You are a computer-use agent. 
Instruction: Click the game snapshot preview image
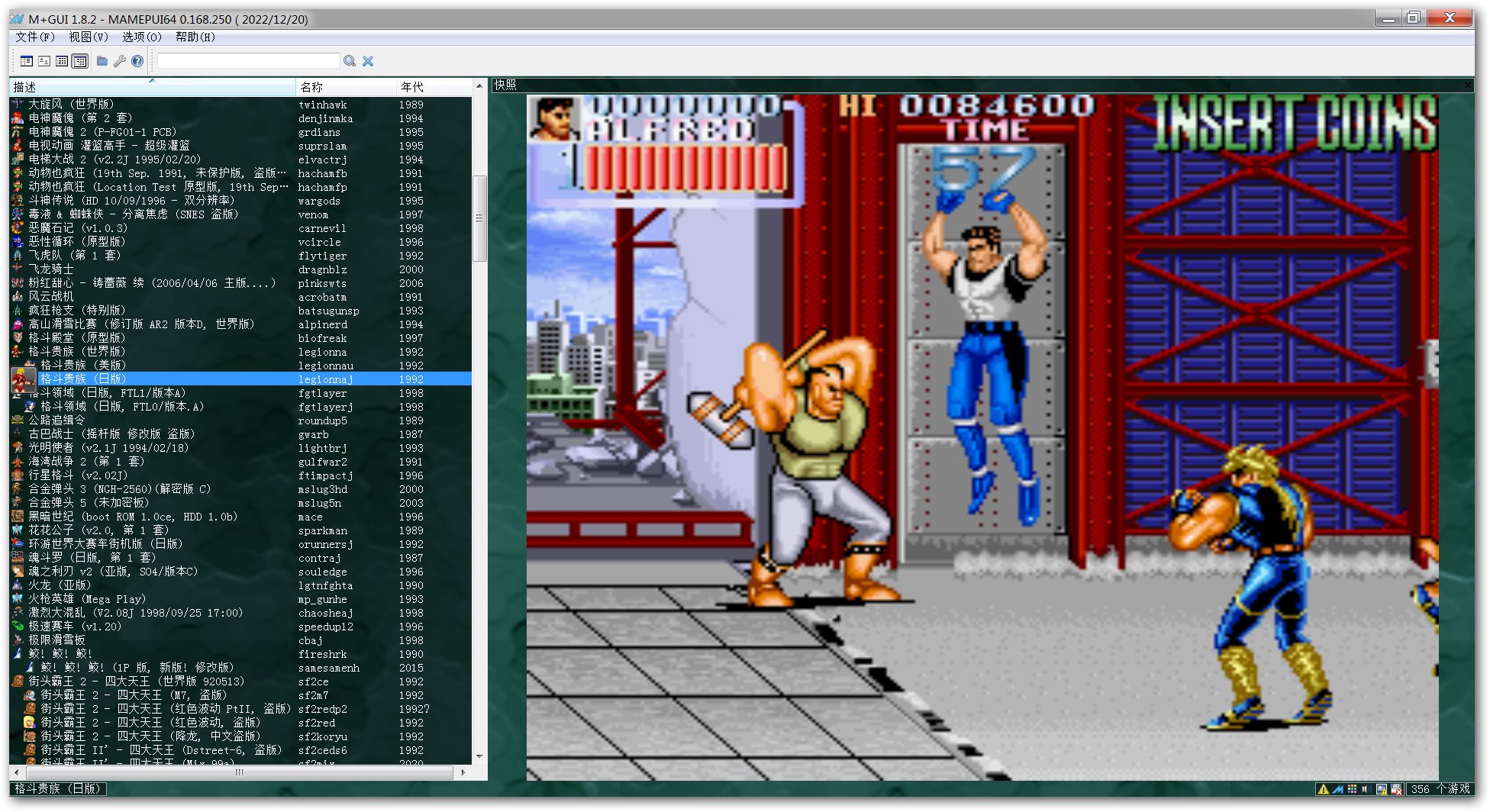pos(982,437)
